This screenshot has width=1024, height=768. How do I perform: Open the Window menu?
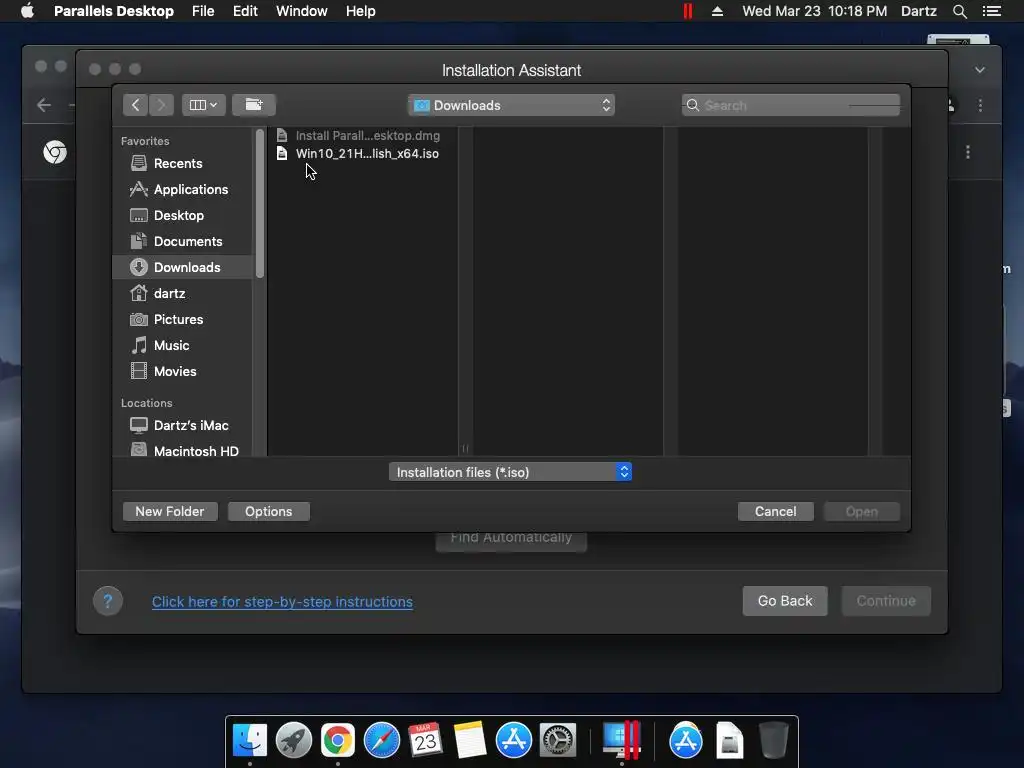(x=301, y=11)
